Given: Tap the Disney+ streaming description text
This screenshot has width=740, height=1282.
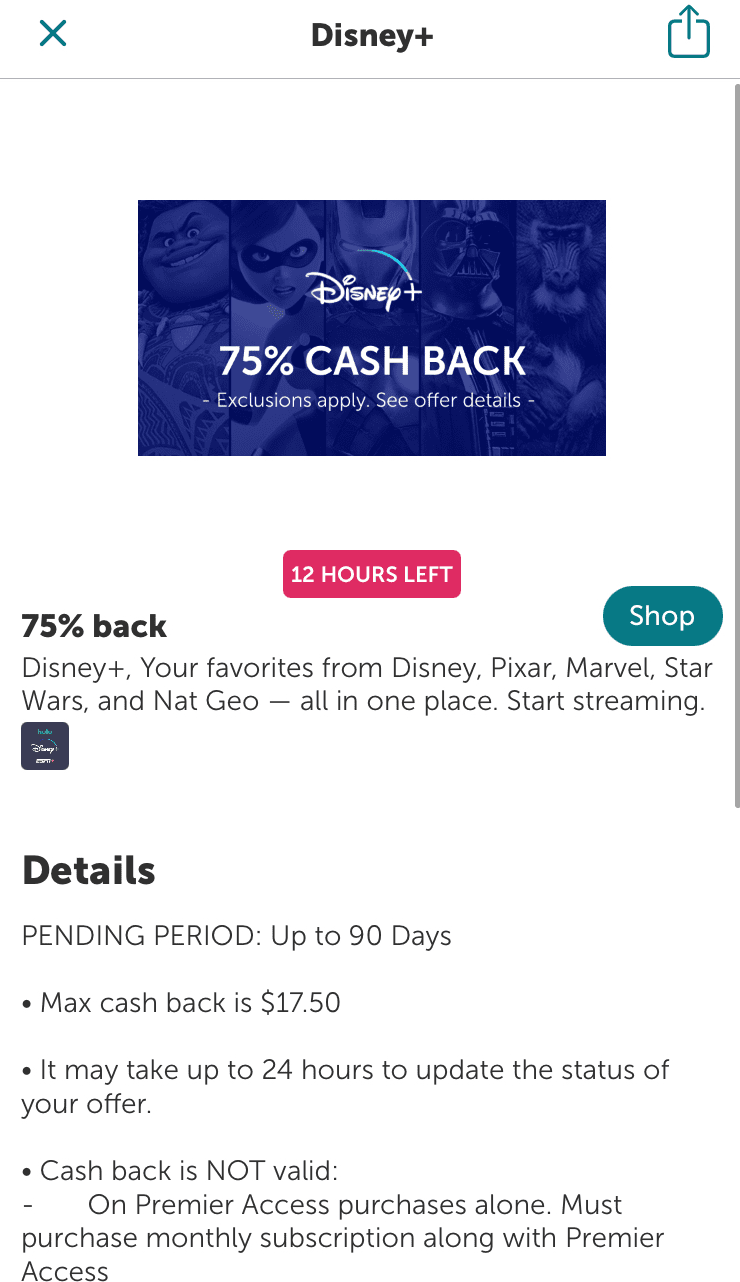Looking at the screenshot, I should (367, 684).
